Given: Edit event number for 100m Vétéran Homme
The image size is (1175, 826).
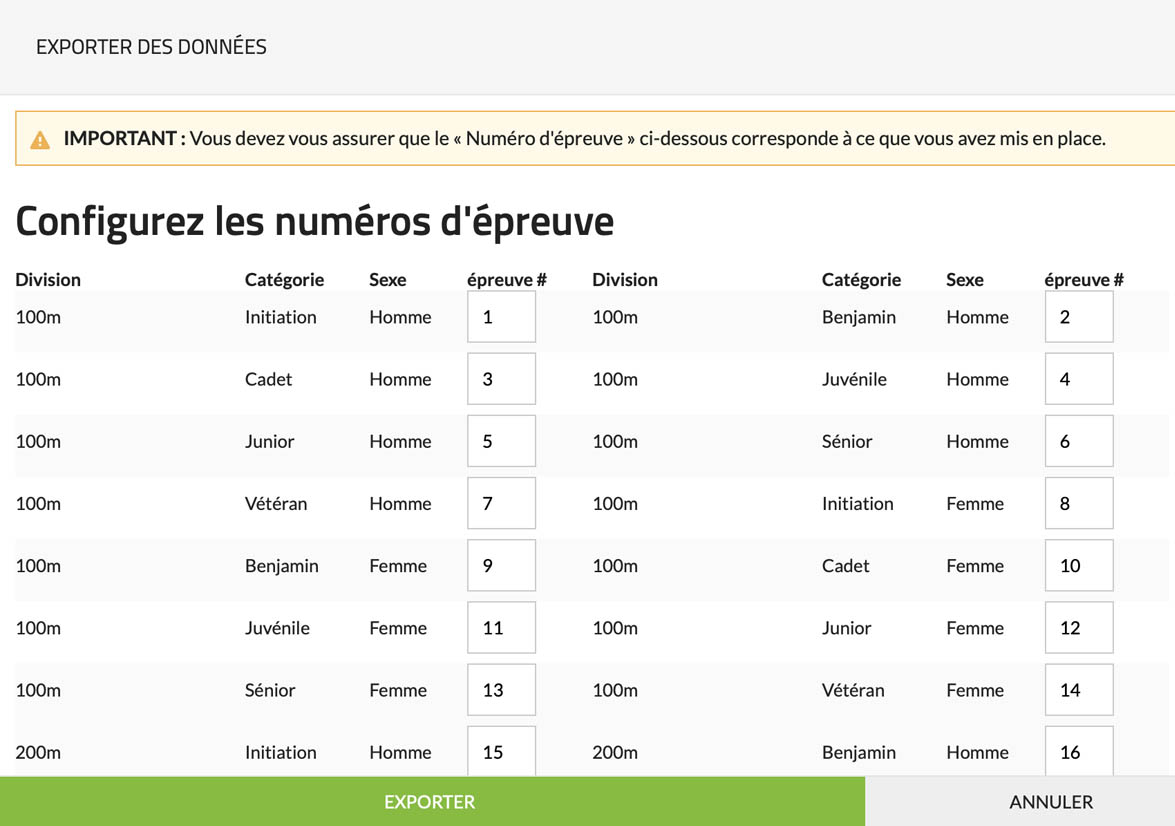Looking at the screenshot, I should pyautogui.click(x=501, y=503).
